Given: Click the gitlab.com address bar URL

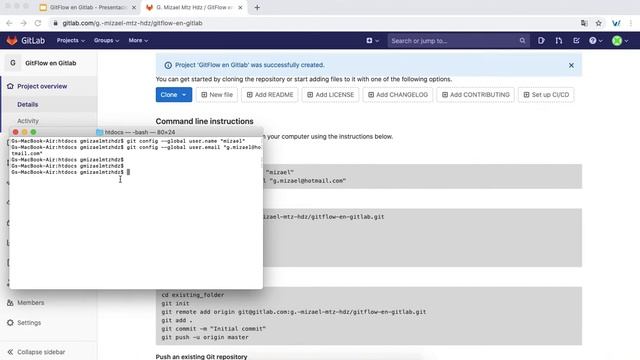Looking at the screenshot, I should coord(132,23).
